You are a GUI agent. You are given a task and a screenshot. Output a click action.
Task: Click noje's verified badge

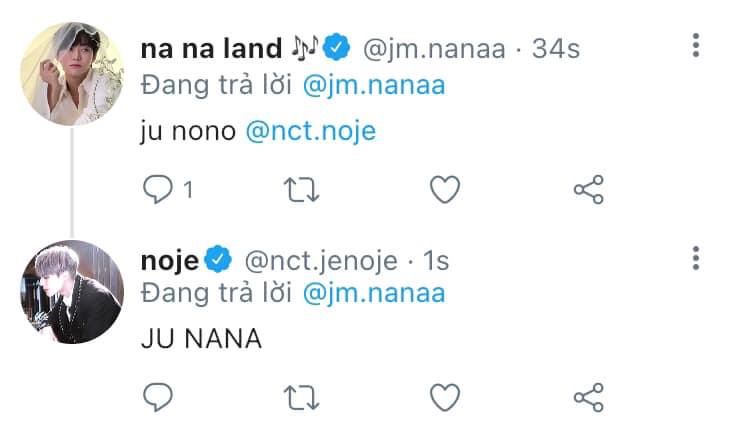pyautogui.click(x=219, y=261)
